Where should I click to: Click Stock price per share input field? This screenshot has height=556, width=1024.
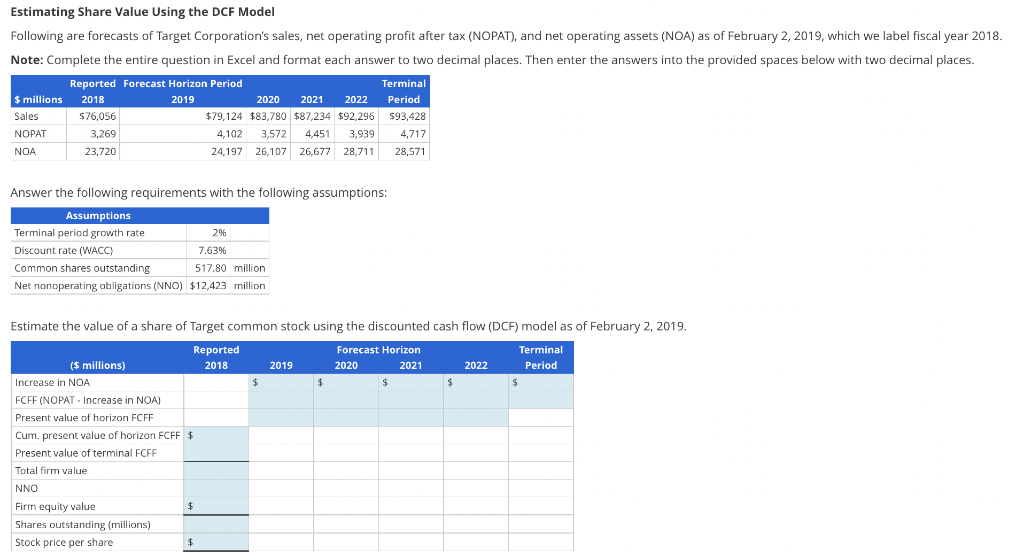[216, 542]
